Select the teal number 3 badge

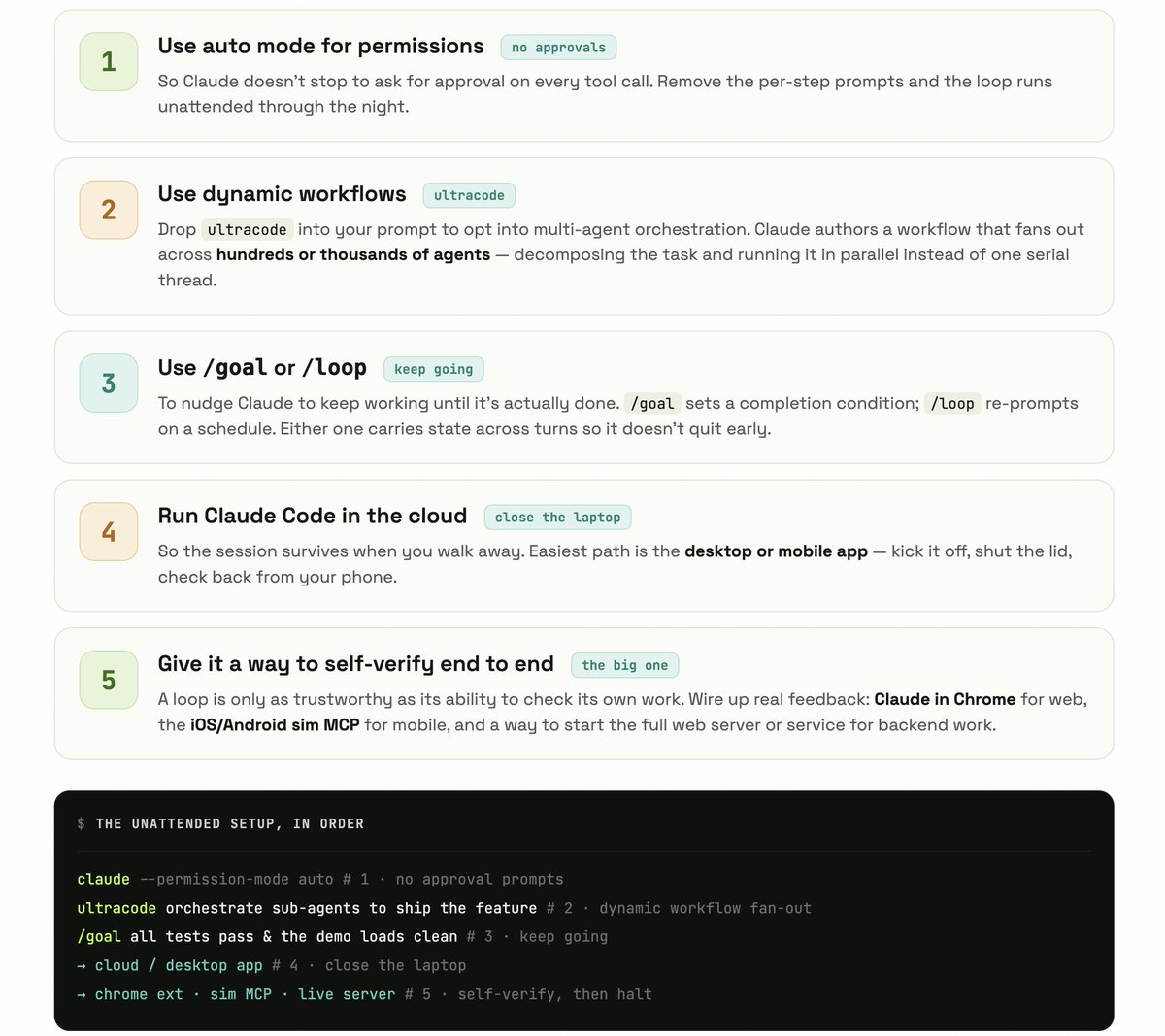point(109,383)
